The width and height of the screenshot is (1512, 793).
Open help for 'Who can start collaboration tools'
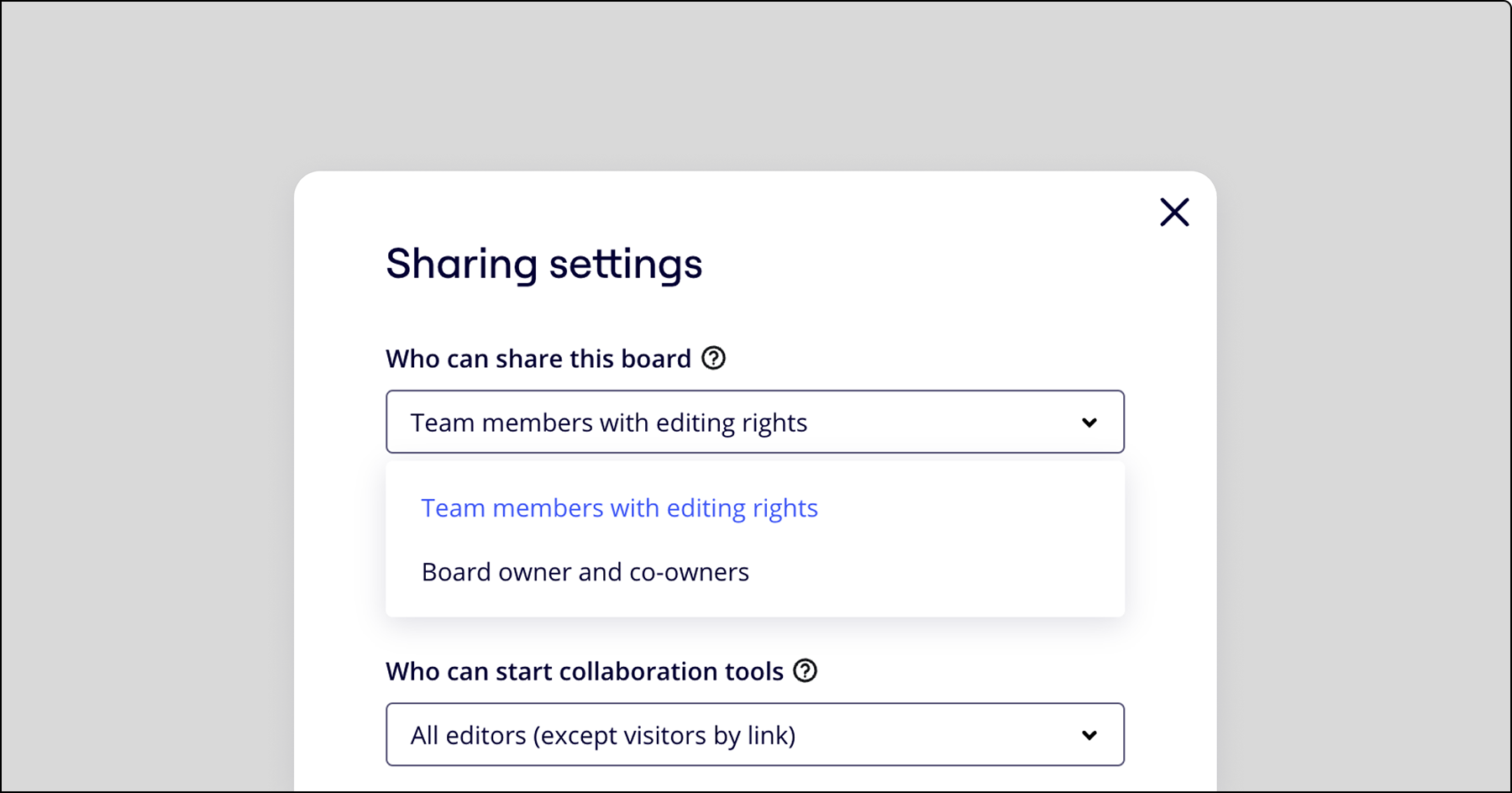805,671
